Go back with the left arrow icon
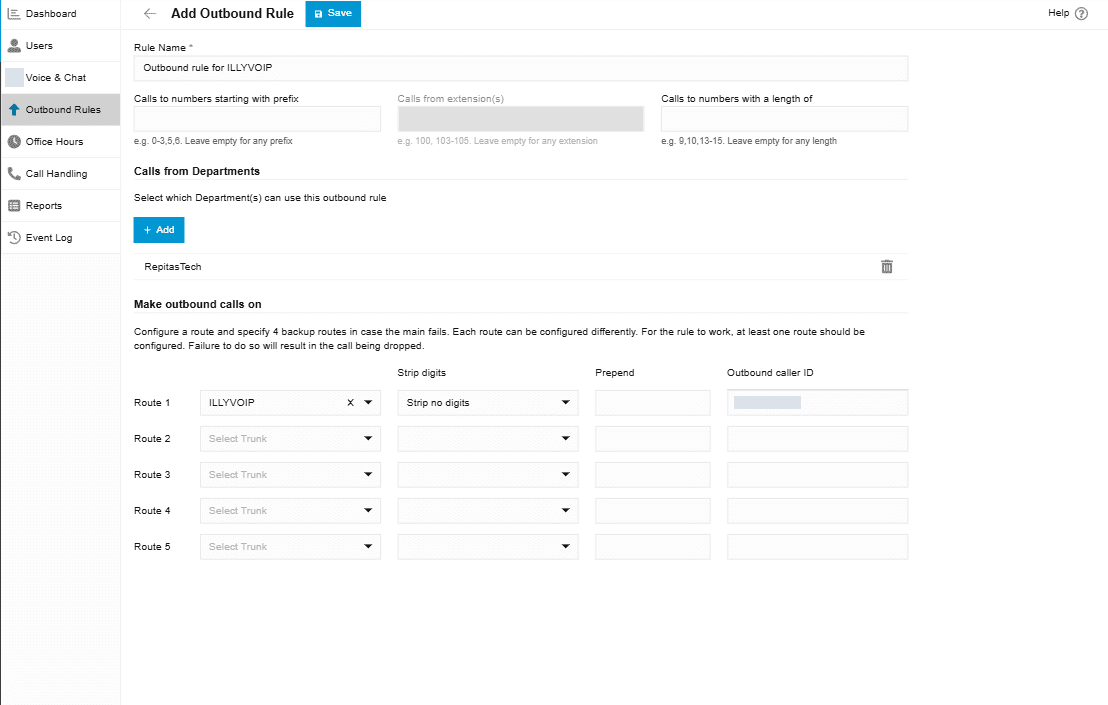1108x705 pixels. (150, 13)
